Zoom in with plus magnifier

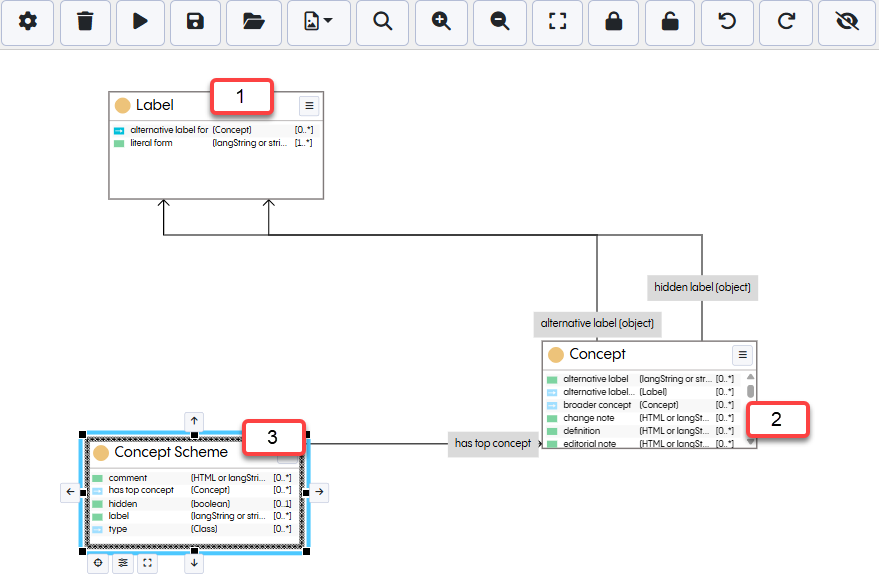[441, 22]
